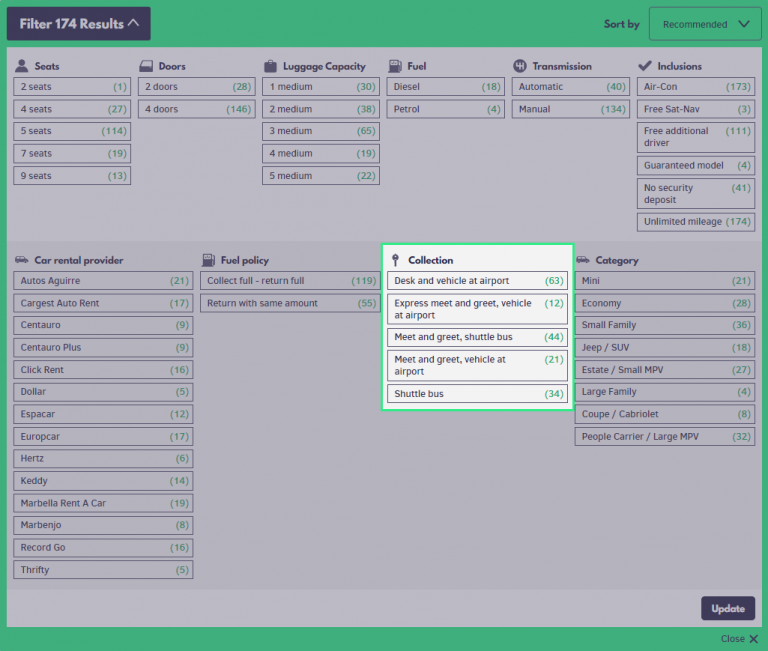The width and height of the screenshot is (768, 651).
Task: Click the Fuel pump icon
Action: tap(394, 66)
